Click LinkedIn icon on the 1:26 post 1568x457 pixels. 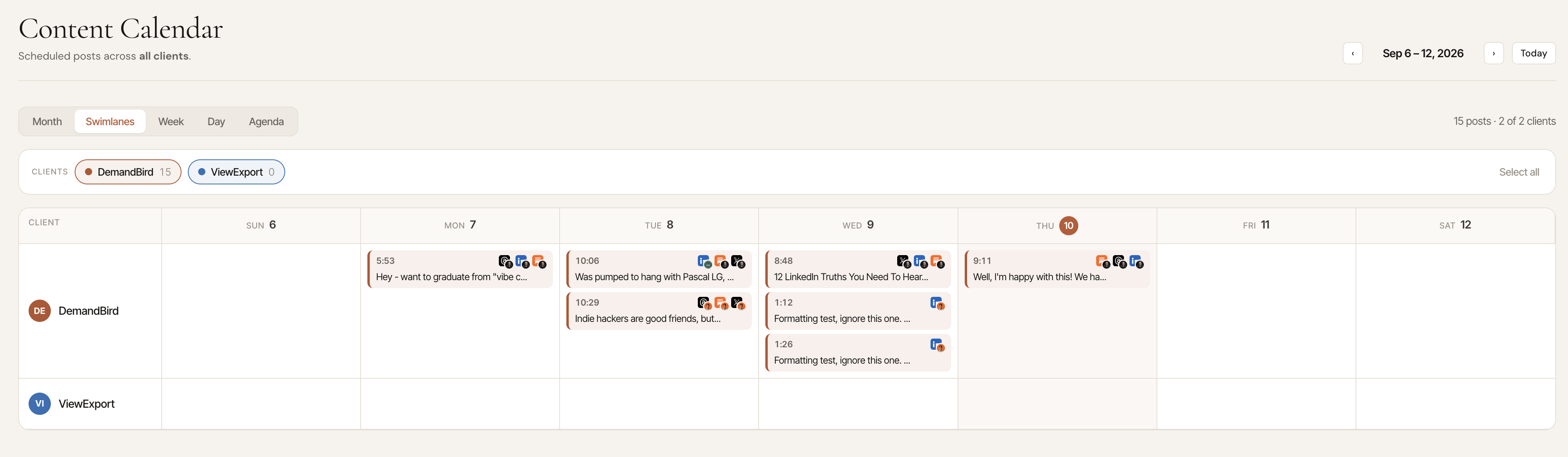(936, 345)
